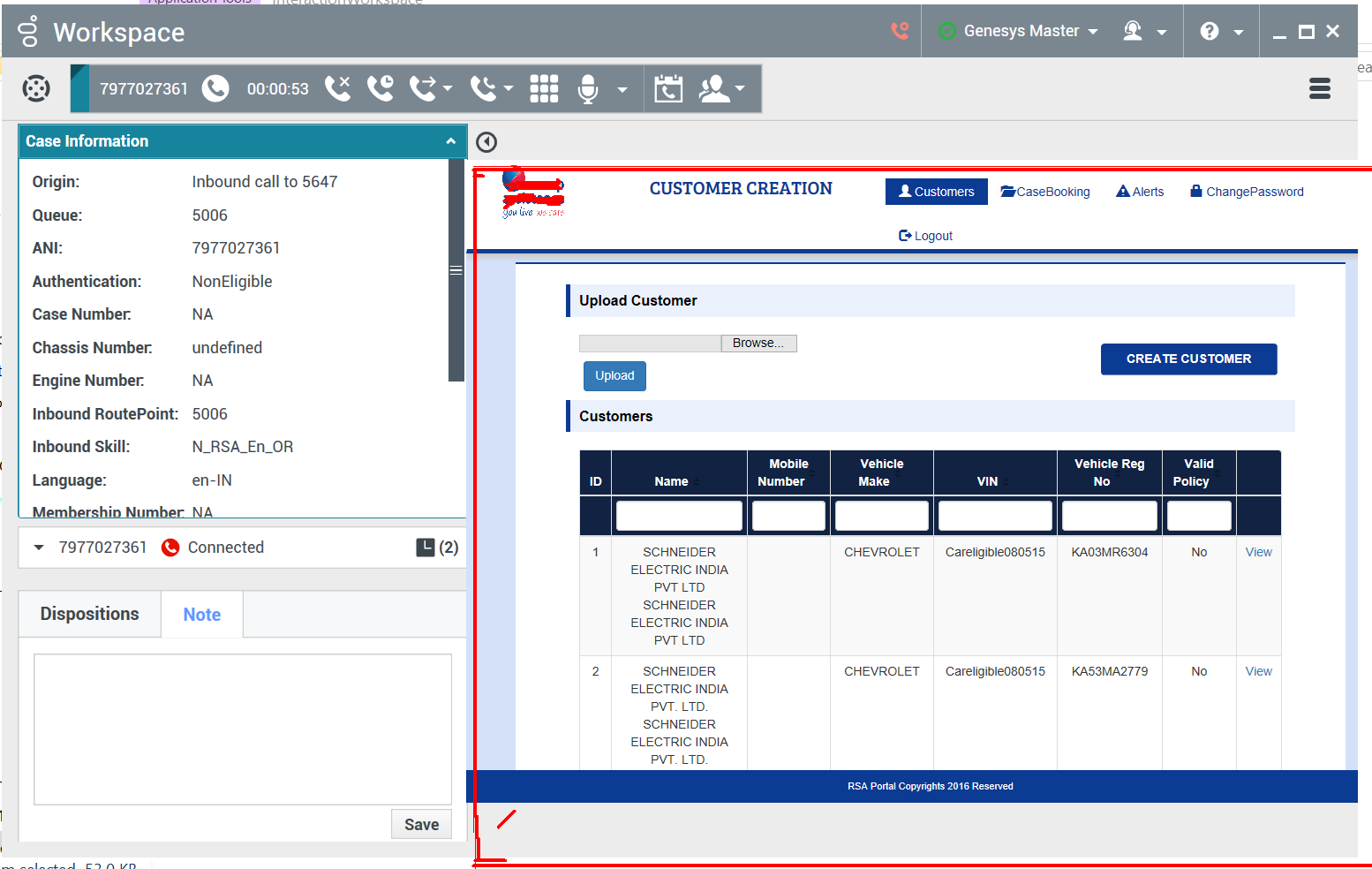The height and width of the screenshot is (869, 1372).
Task: Click the Genesys Workspace logo icon
Action: click(28, 31)
